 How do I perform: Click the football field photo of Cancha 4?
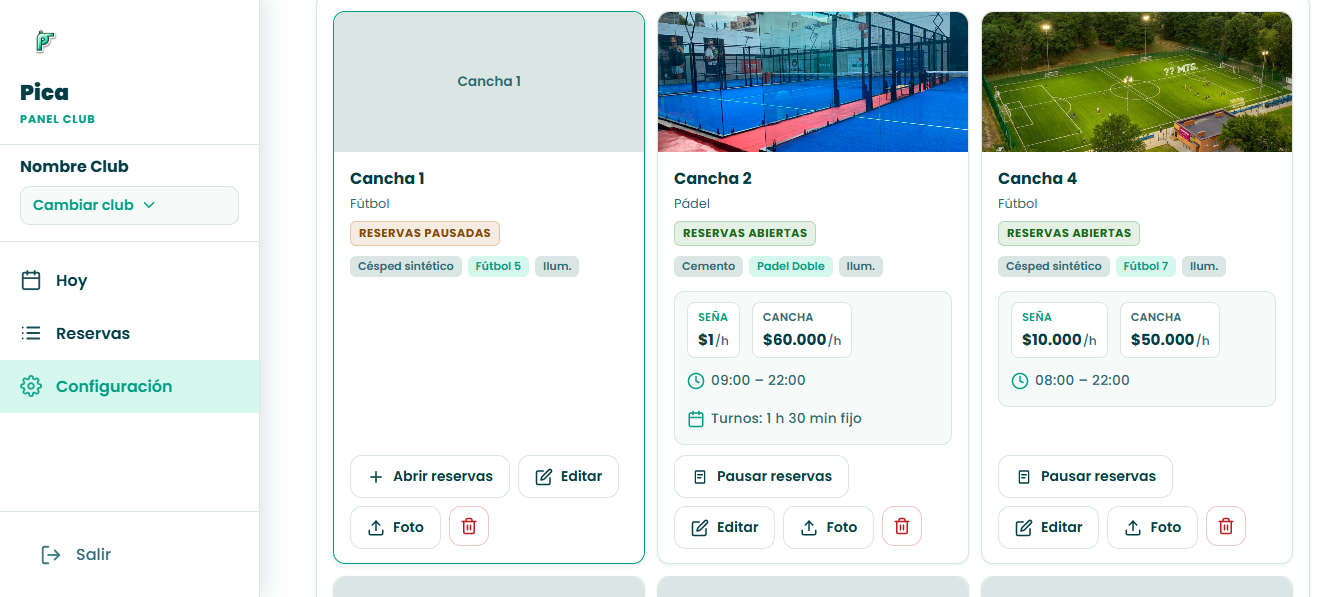tap(1137, 82)
